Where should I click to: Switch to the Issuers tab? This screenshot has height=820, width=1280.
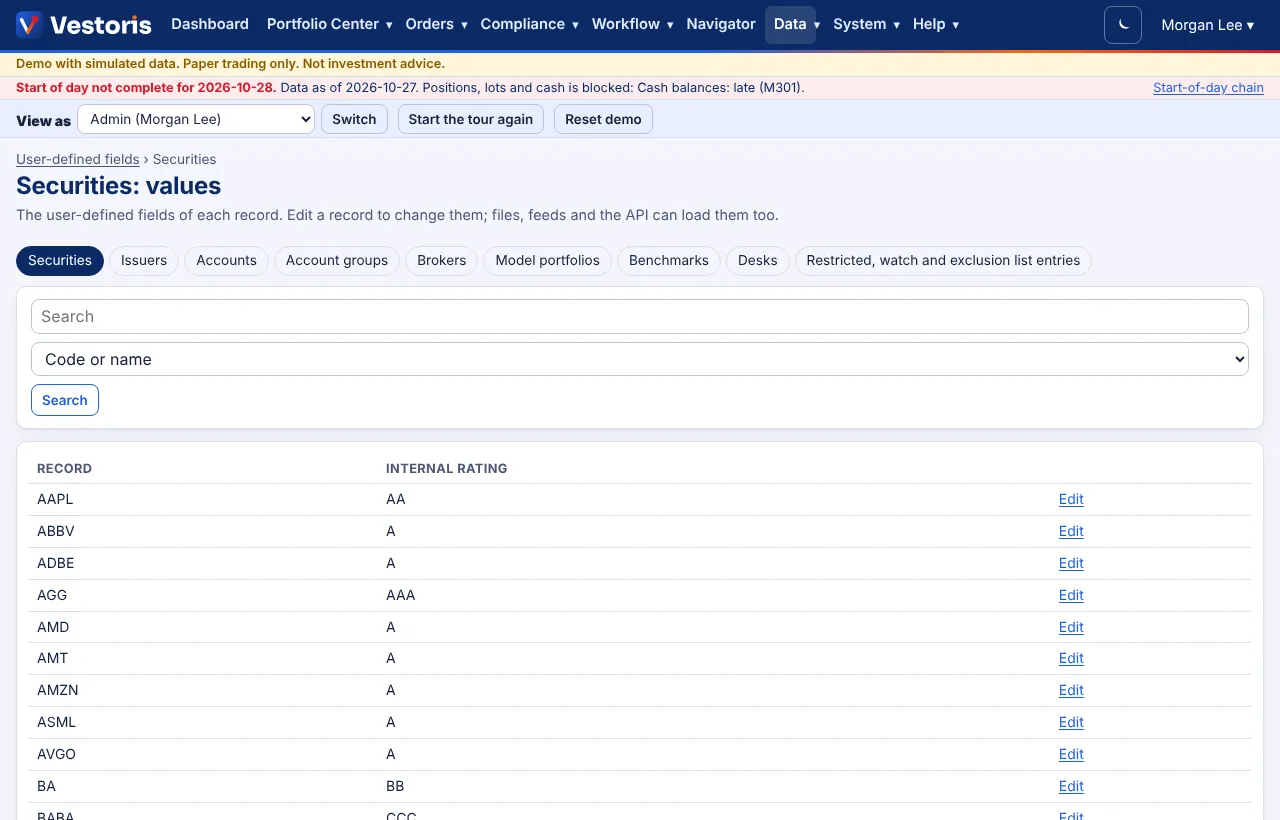tap(144, 260)
